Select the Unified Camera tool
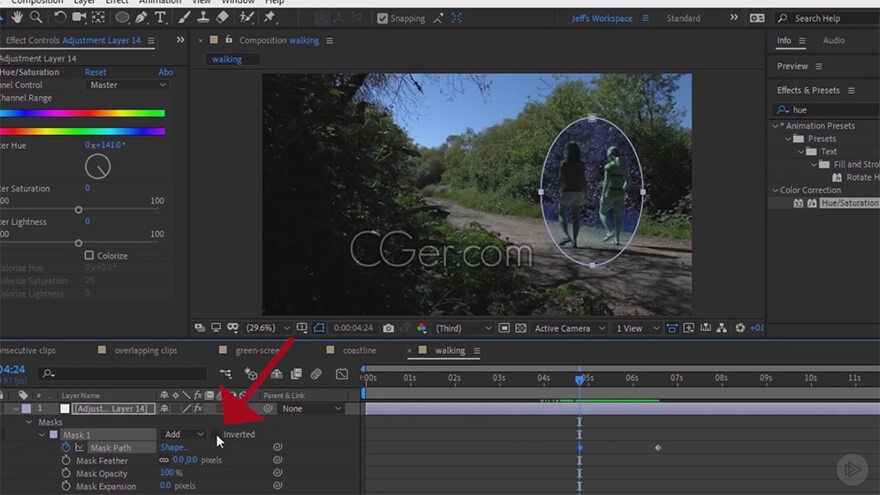The height and width of the screenshot is (495, 880). pyautogui.click(x=79, y=18)
